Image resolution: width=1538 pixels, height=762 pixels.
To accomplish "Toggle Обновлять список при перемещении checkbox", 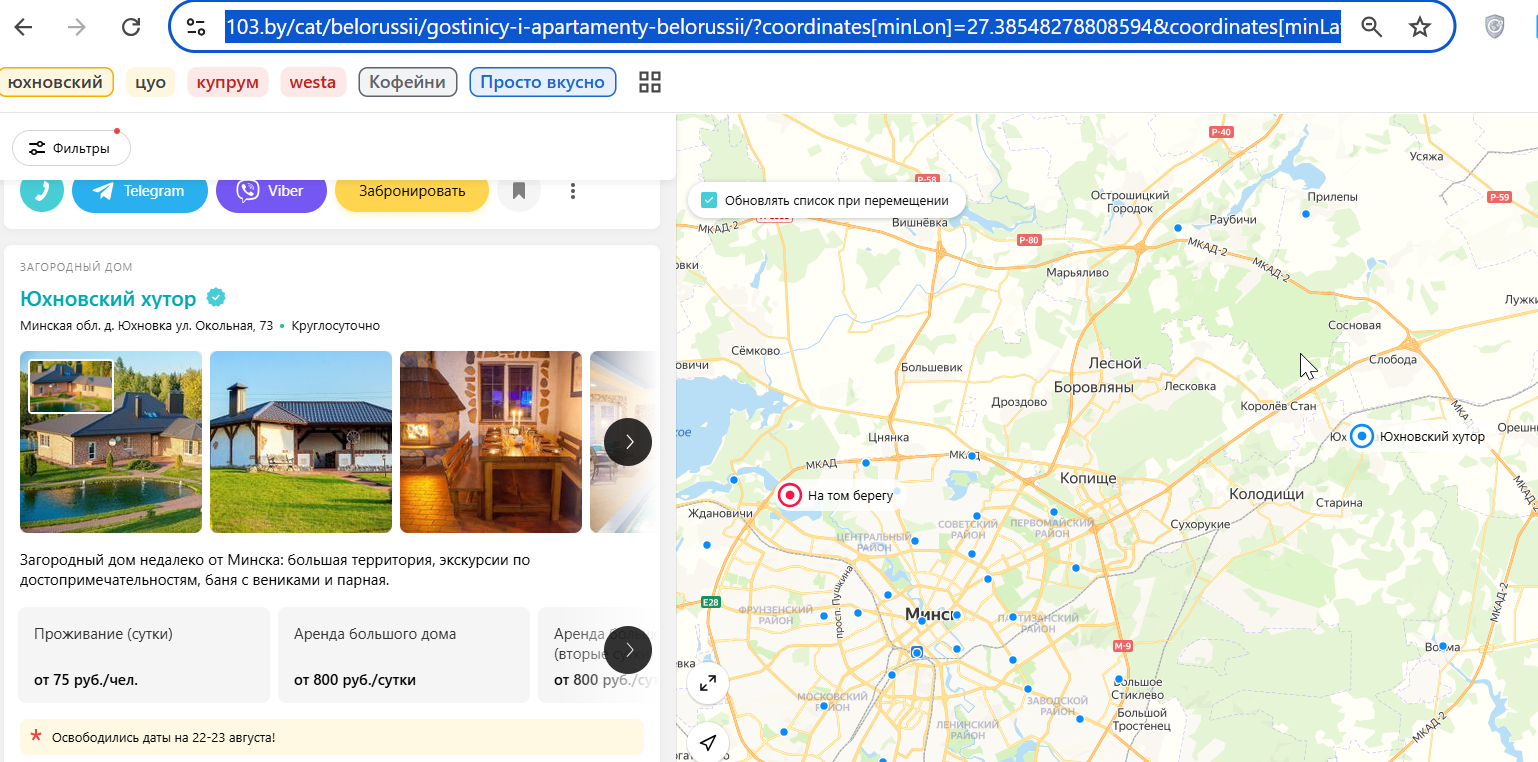I will pos(709,200).
